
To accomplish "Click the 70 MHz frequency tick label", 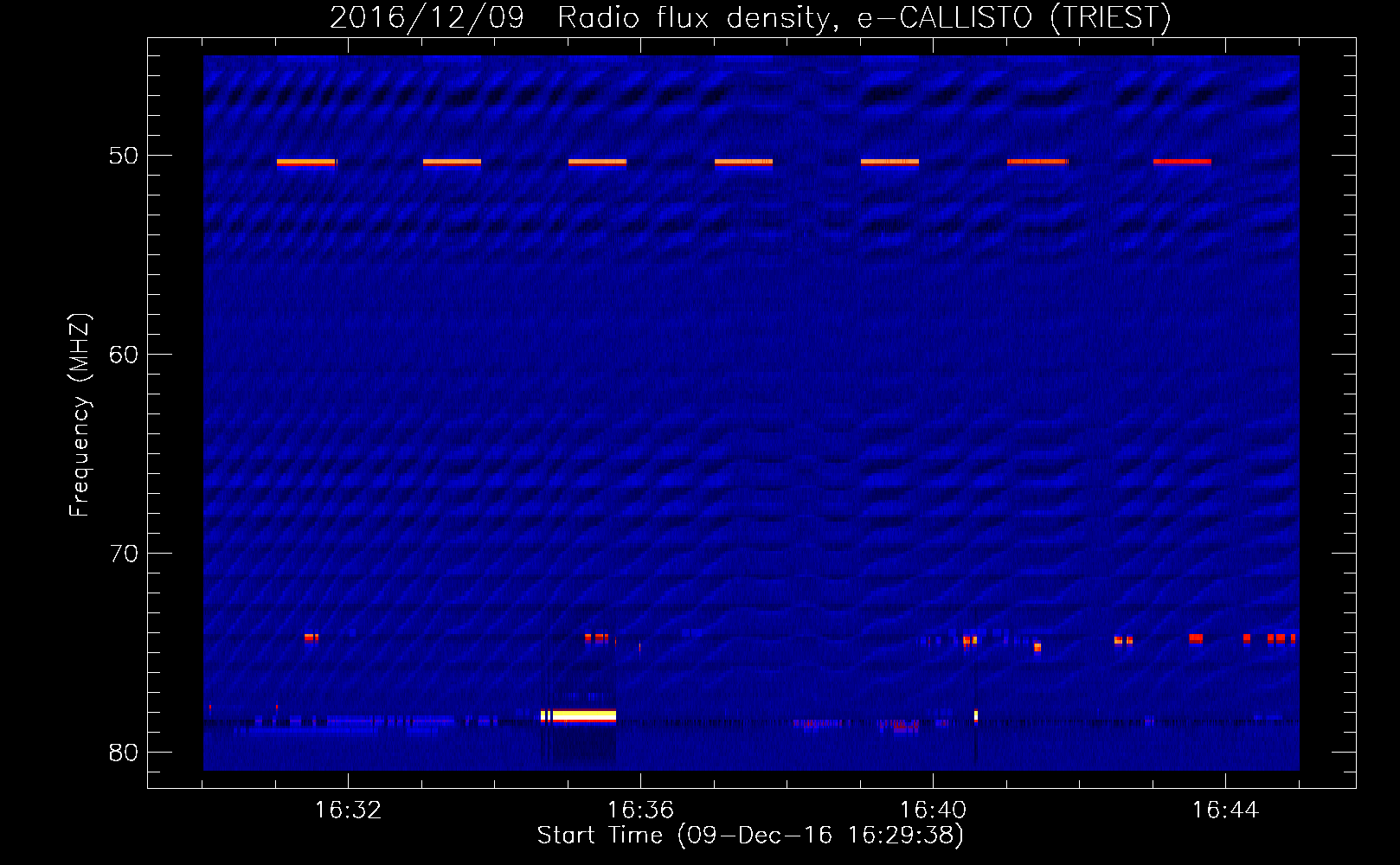I will 124,554.
